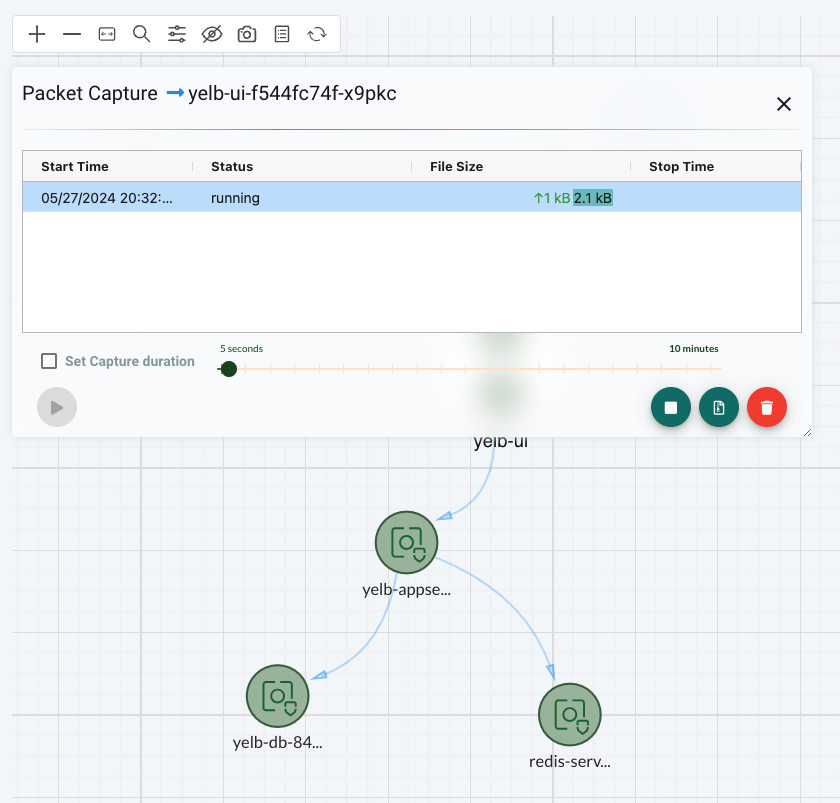The height and width of the screenshot is (803, 840).
Task: Refresh the graph with sync icon
Action: (x=317, y=34)
